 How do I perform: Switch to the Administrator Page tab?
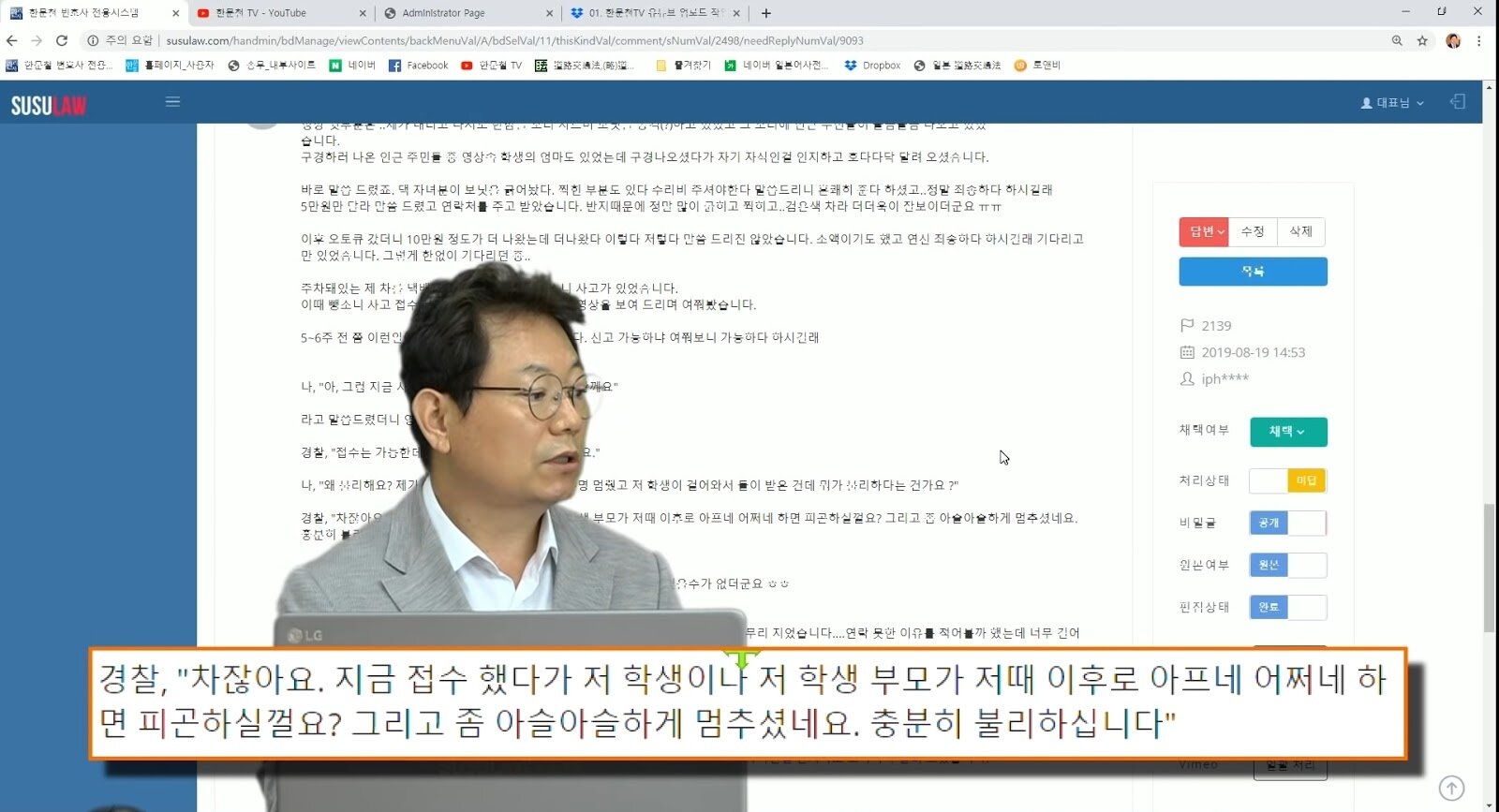468,13
